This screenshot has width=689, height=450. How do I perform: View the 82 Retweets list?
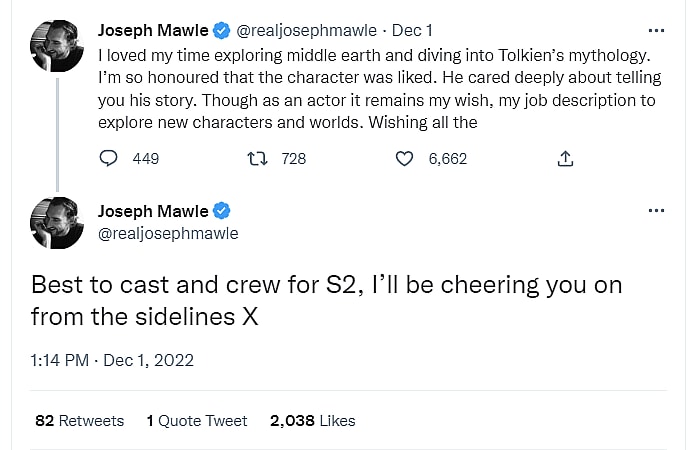tap(80, 420)
